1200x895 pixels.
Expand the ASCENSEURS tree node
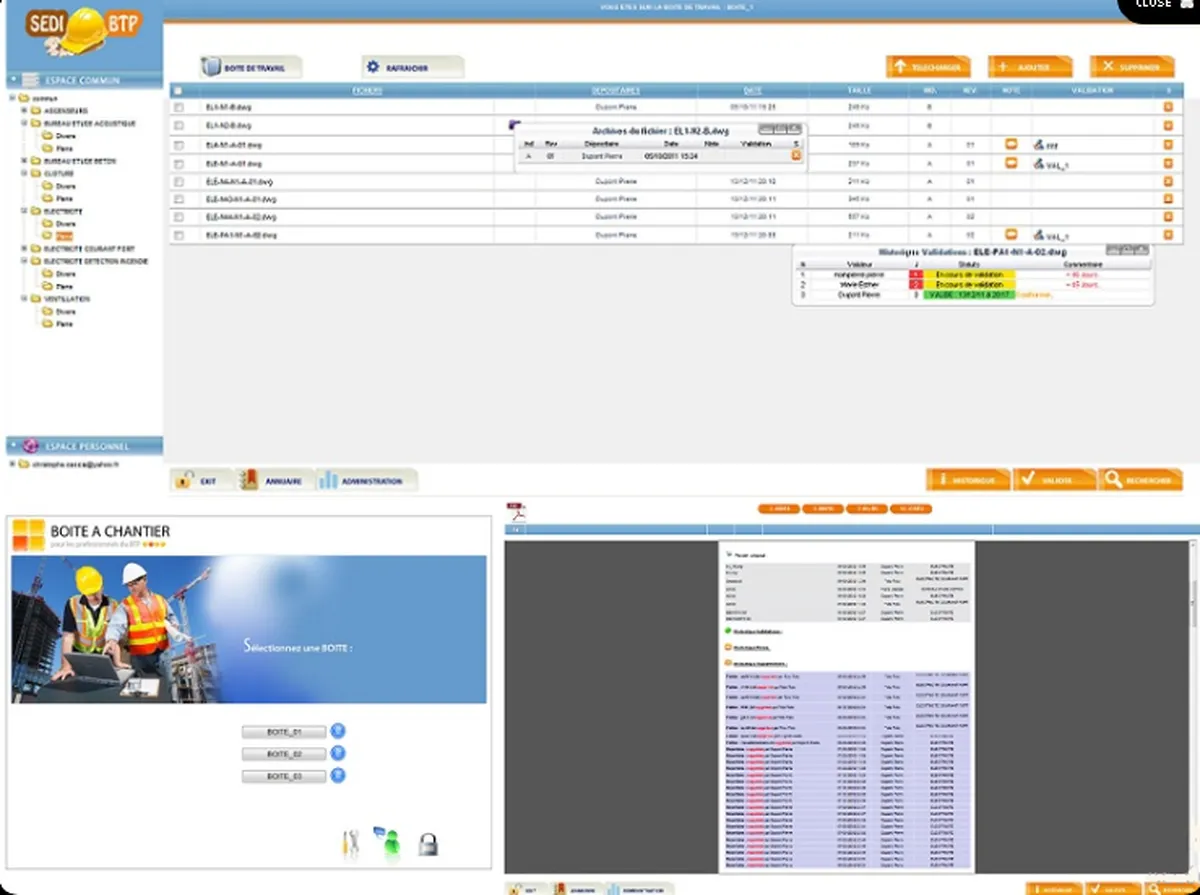[x=24, y=111]
